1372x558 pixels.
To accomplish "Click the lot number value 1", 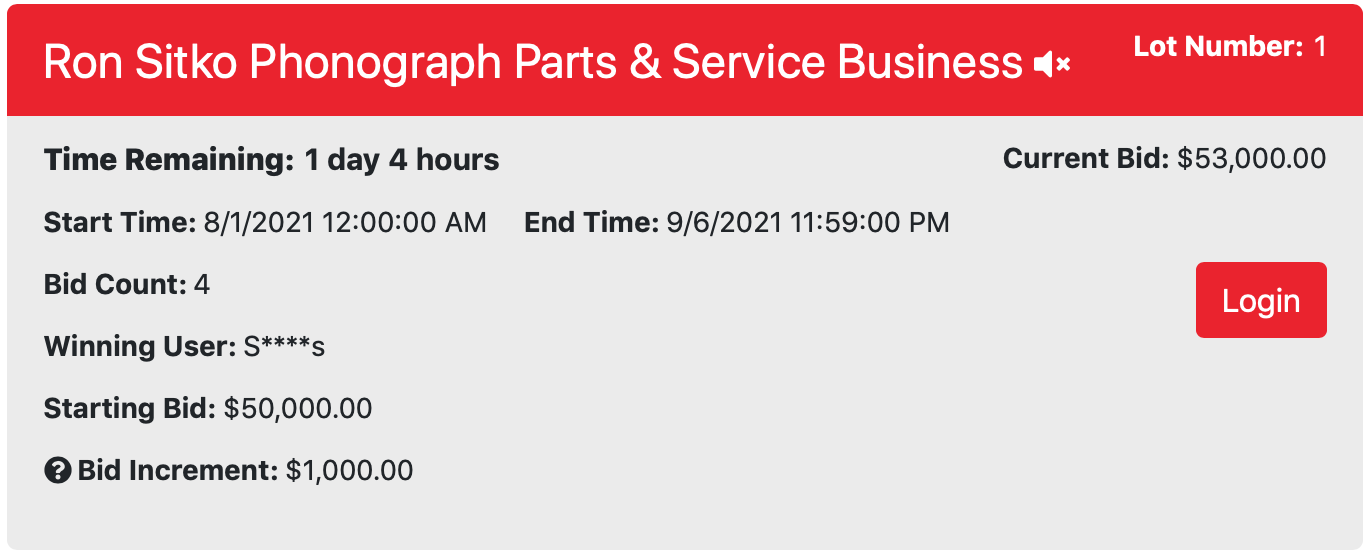I will [x=1320, y=46].
